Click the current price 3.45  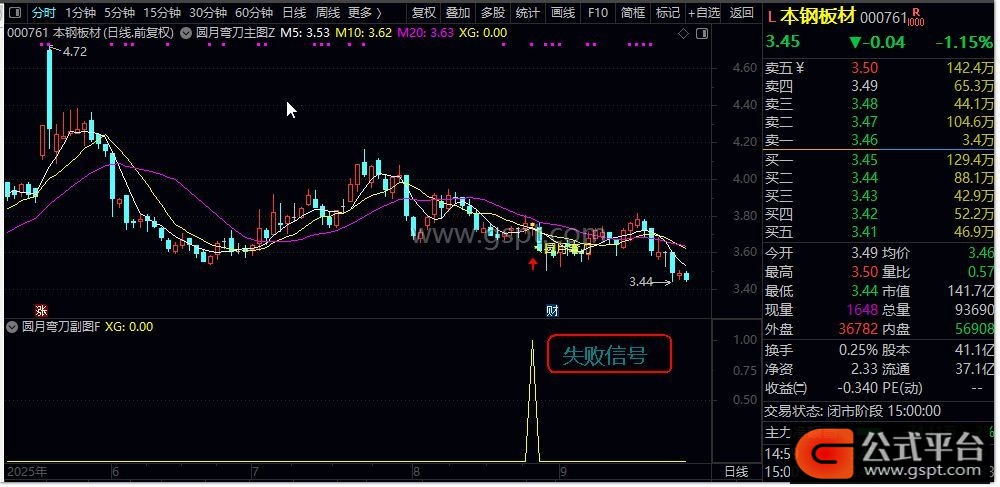pyautogui.click(x=783, y=42)
